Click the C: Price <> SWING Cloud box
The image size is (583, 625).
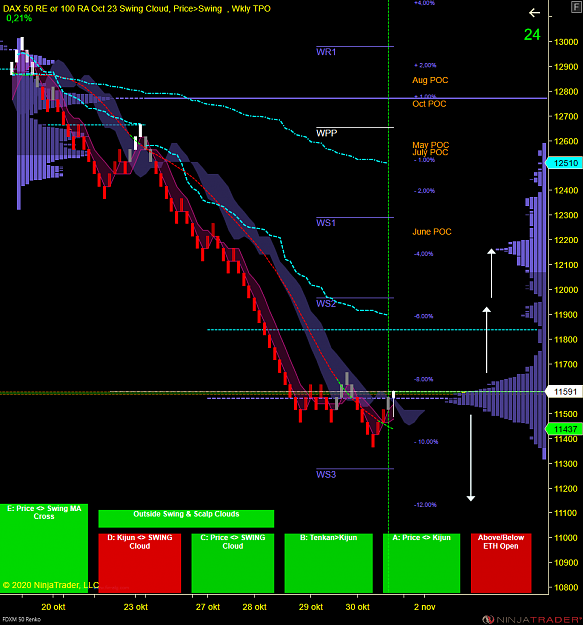[233, 563]
